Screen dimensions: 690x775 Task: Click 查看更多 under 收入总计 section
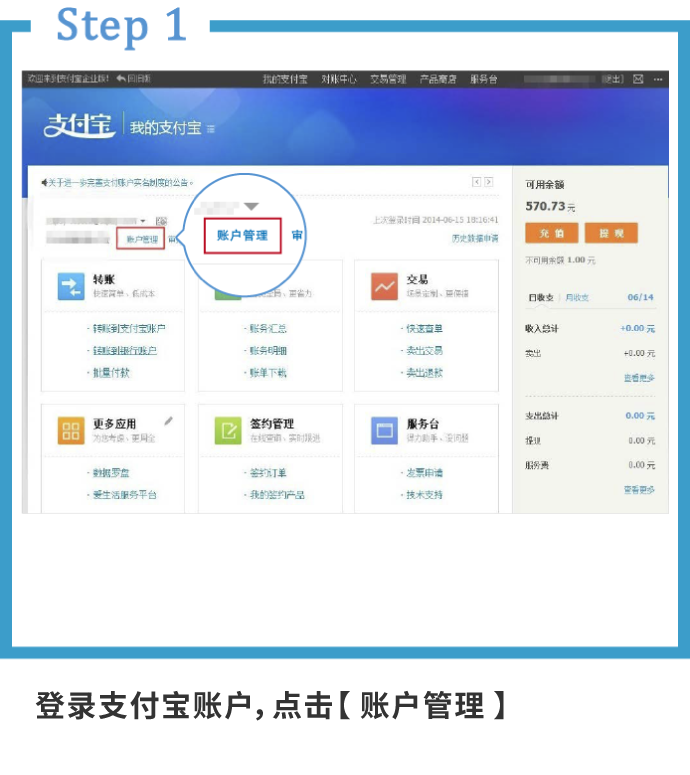(639, 378)
